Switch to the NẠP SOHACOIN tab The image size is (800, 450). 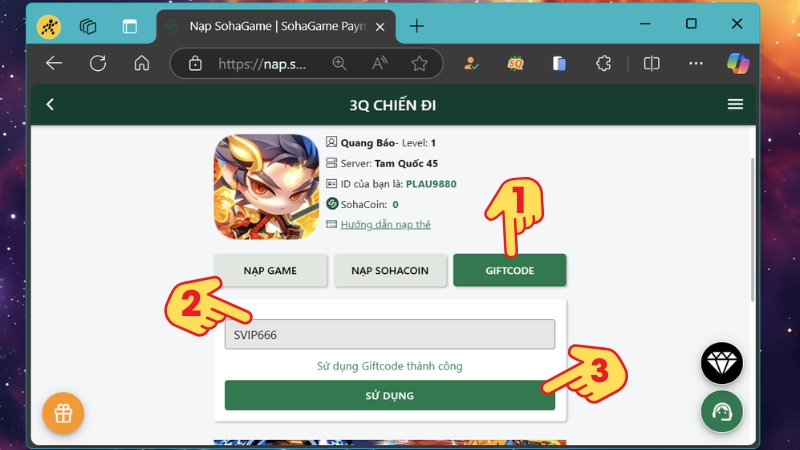390,270
